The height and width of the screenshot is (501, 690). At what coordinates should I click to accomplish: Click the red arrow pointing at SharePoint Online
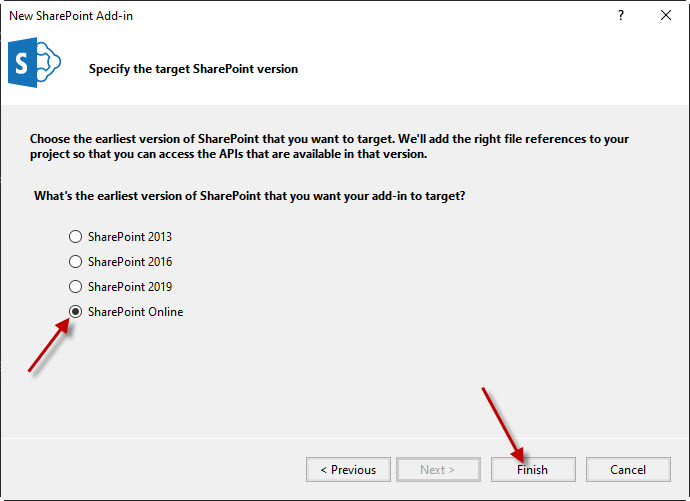coord(48,345)
